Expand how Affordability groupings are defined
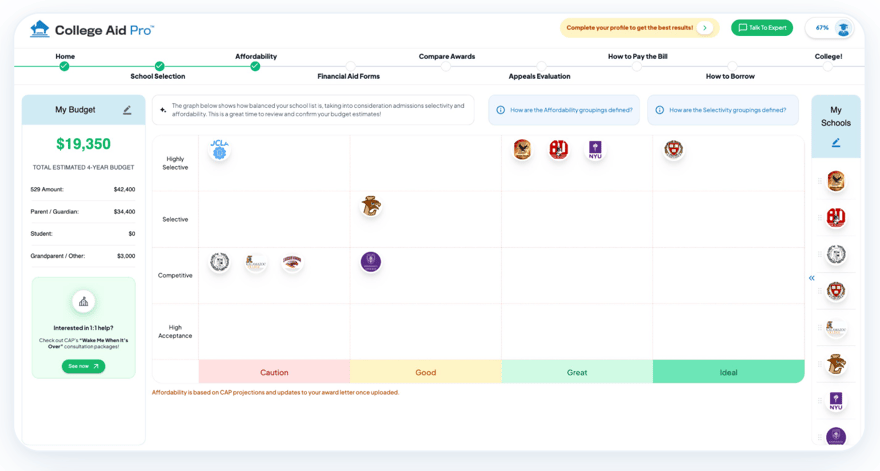The width and height of the screenshot is (880, 471). point(564,110)
